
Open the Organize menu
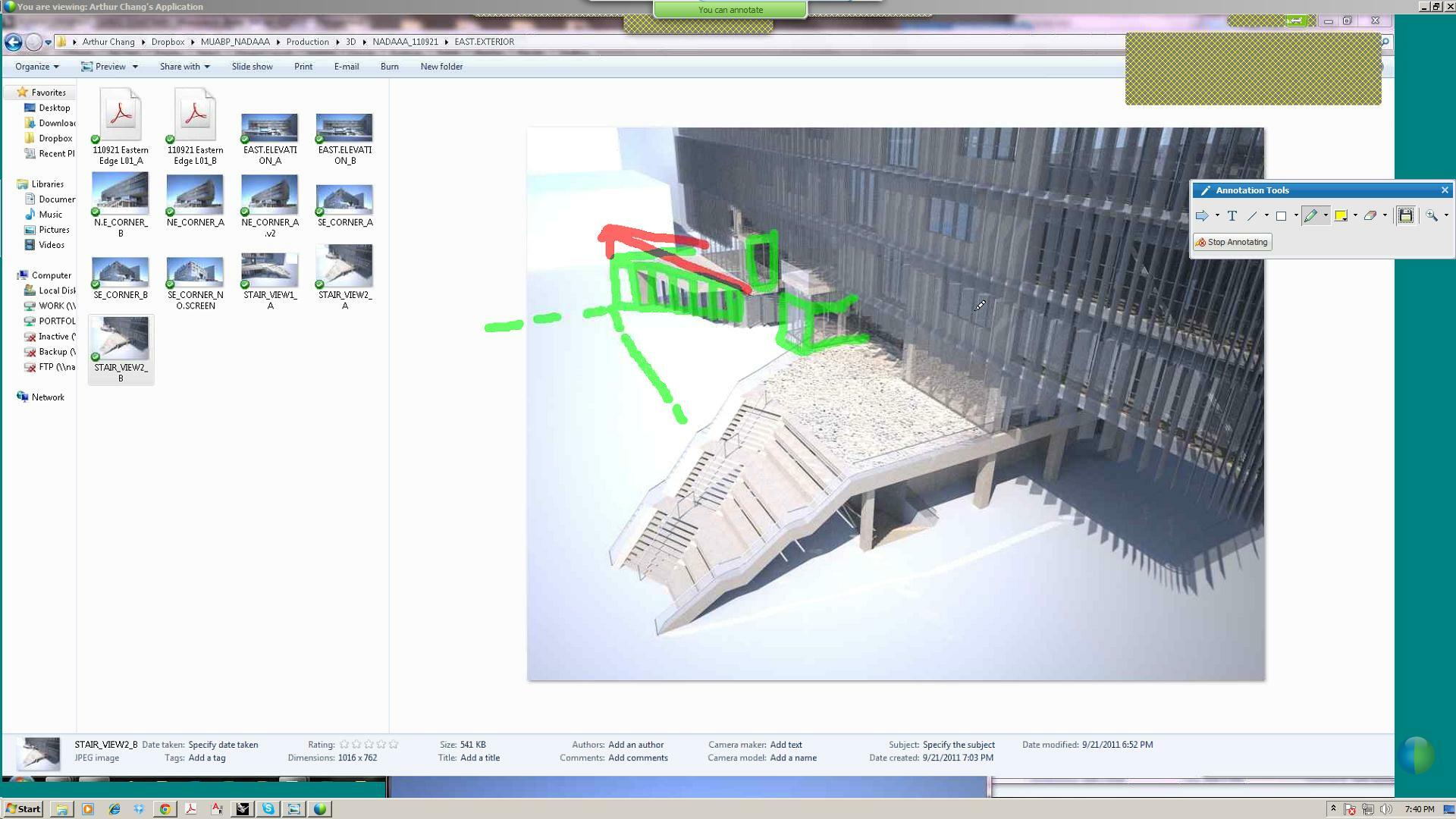(x=36, y=67)
